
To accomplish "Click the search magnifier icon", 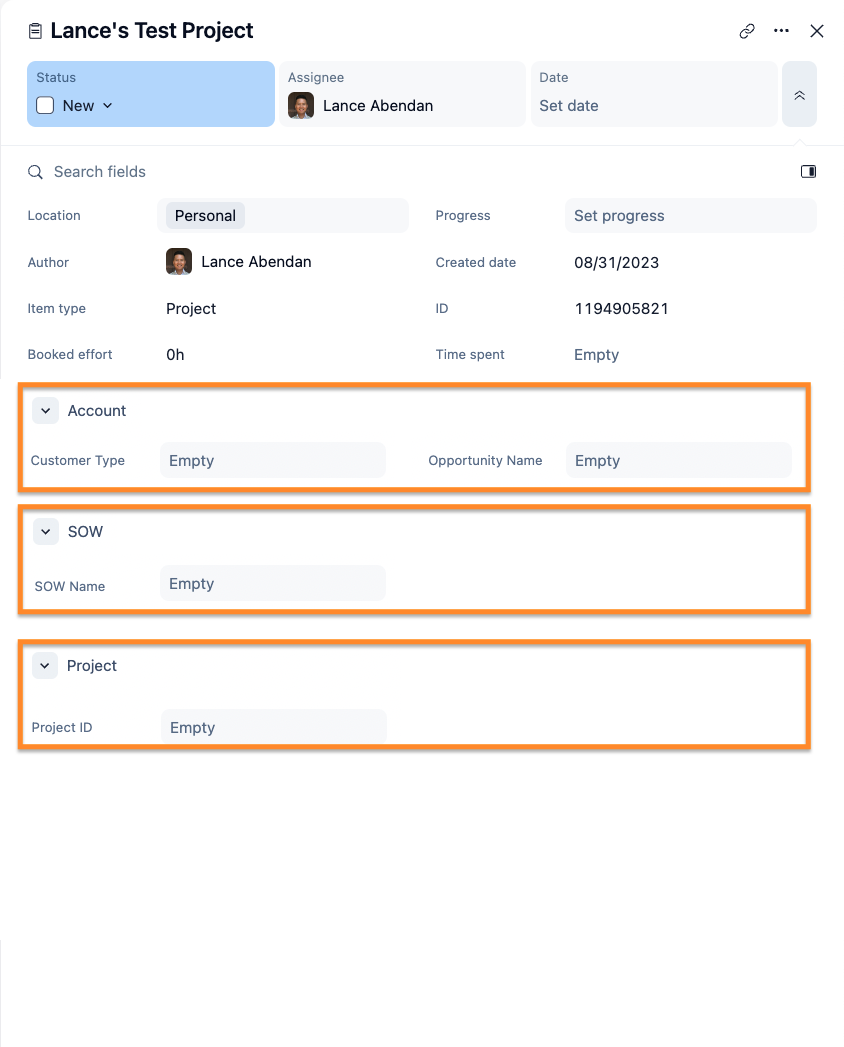I will coord(35,172).
